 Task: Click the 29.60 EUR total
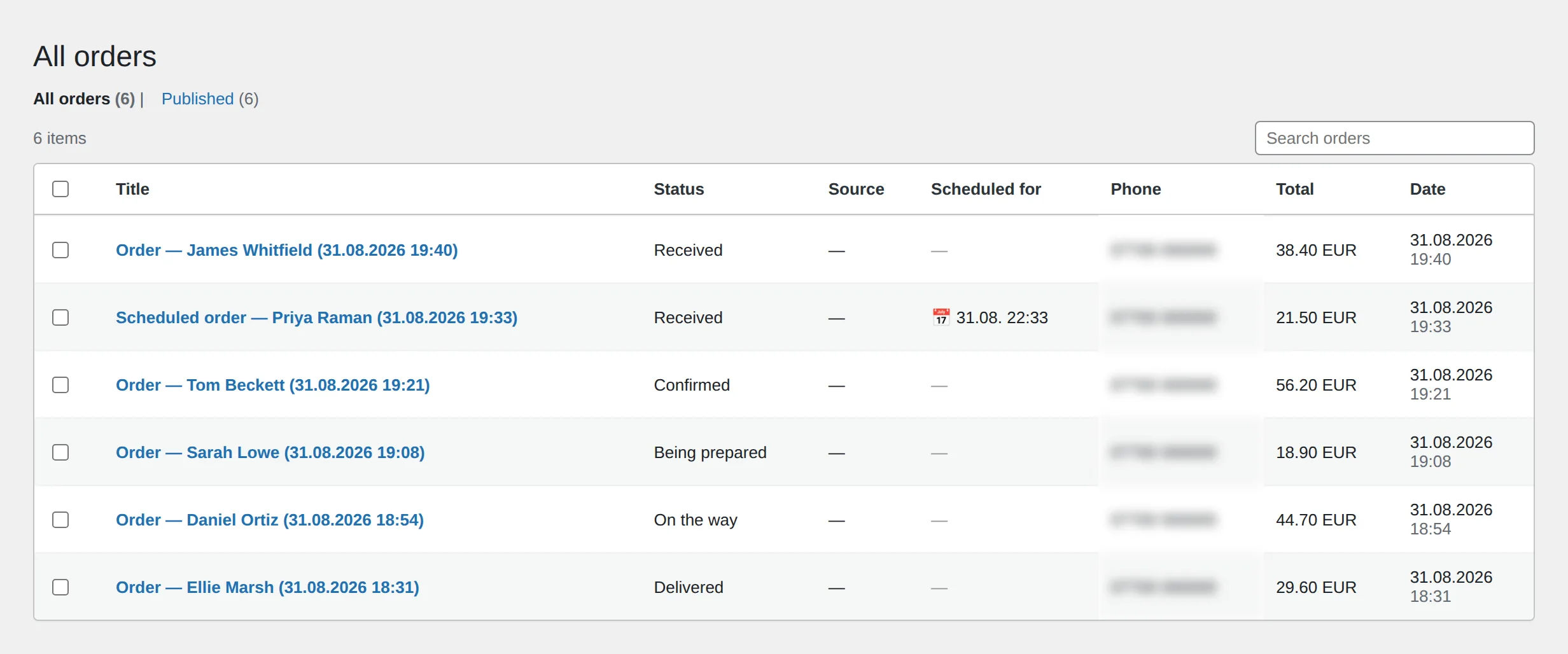pos(1316,587)
